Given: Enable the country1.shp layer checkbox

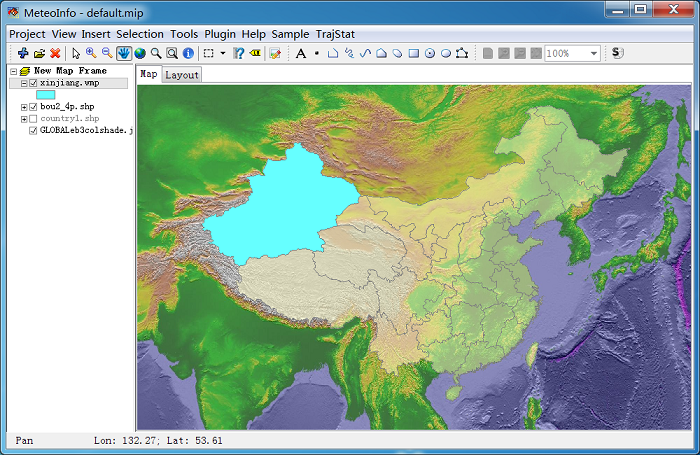Looking at the screenshot, I should [33, 119].
